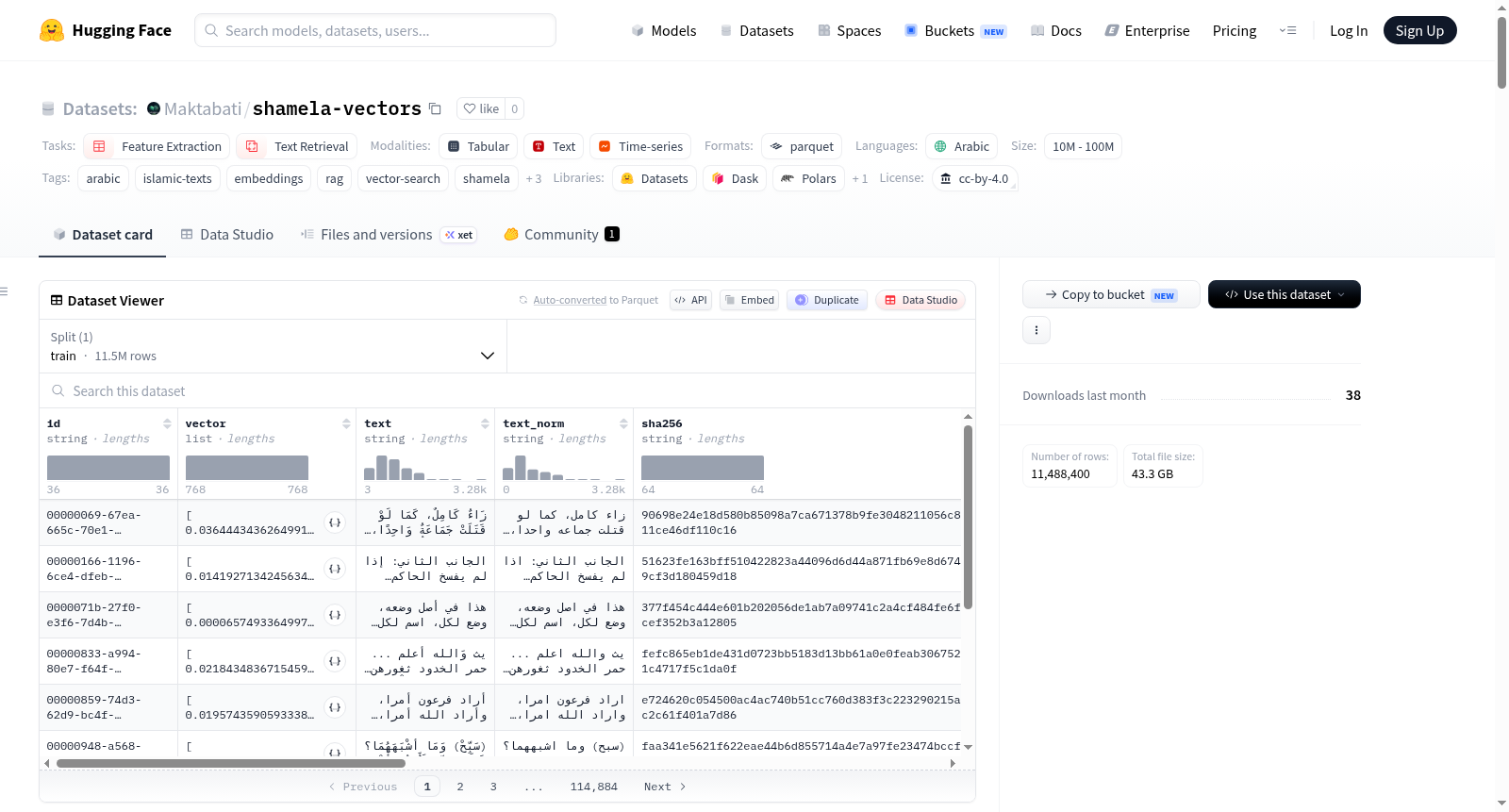Screen dimensions: 1509x812
Task: Click the Sign Up button
Action: (1420, 30)
